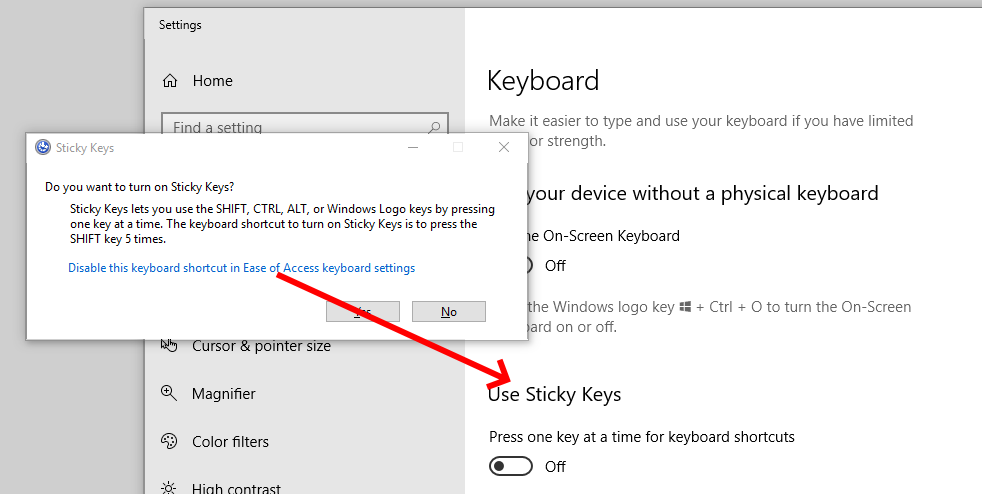The image size is (982, 494).
Task: Minimize the Sticky Keys dialog
Action: [x=413, y=148]
